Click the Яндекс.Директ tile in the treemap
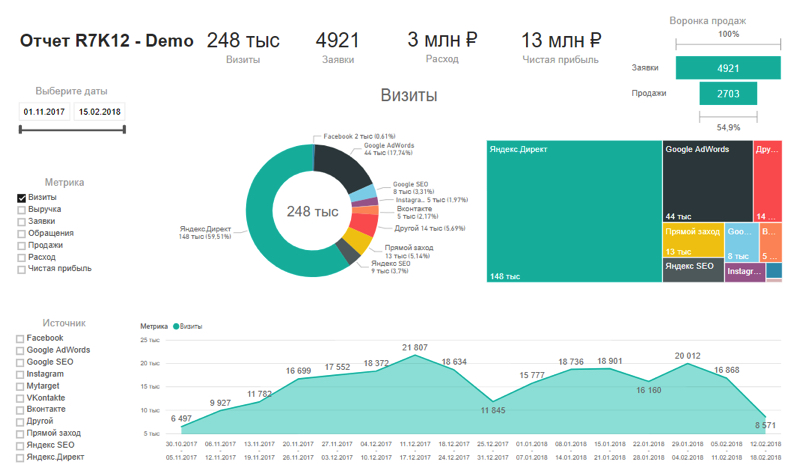Screen dimensions: 800x465 pyautogui.click(x=573, y=210)
